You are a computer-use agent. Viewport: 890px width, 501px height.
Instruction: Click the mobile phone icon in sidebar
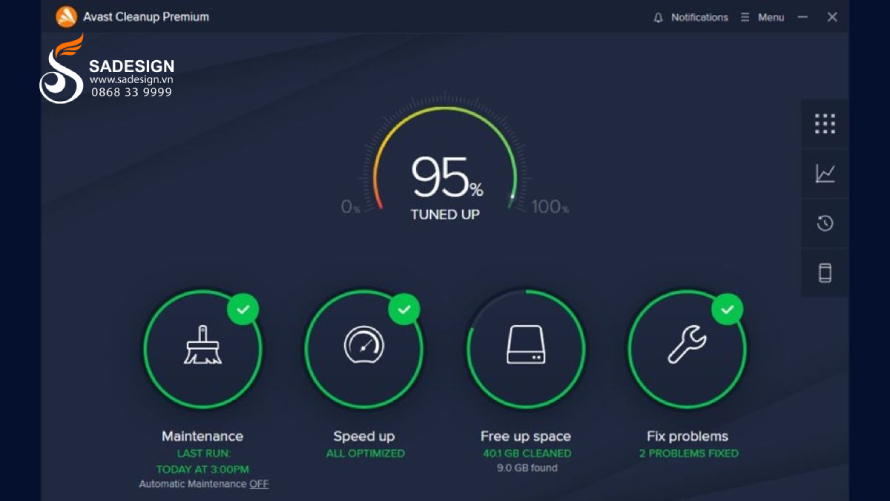coord(825,273)
